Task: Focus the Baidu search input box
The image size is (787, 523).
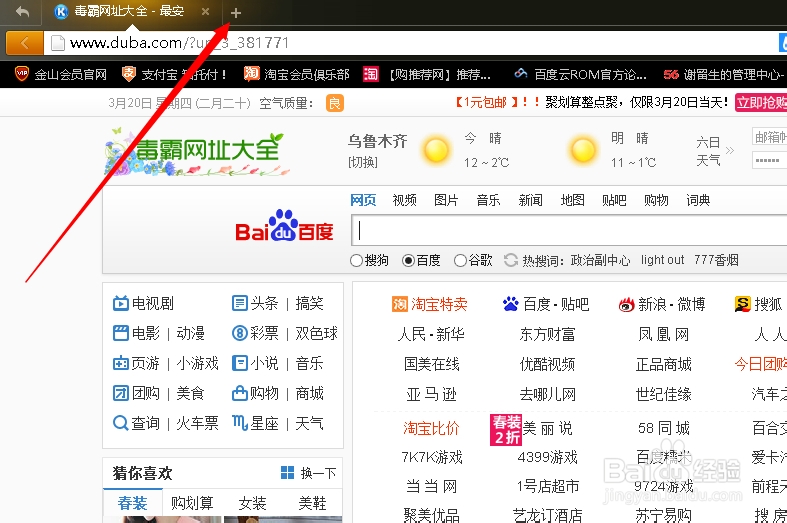Action: point(569,230)
